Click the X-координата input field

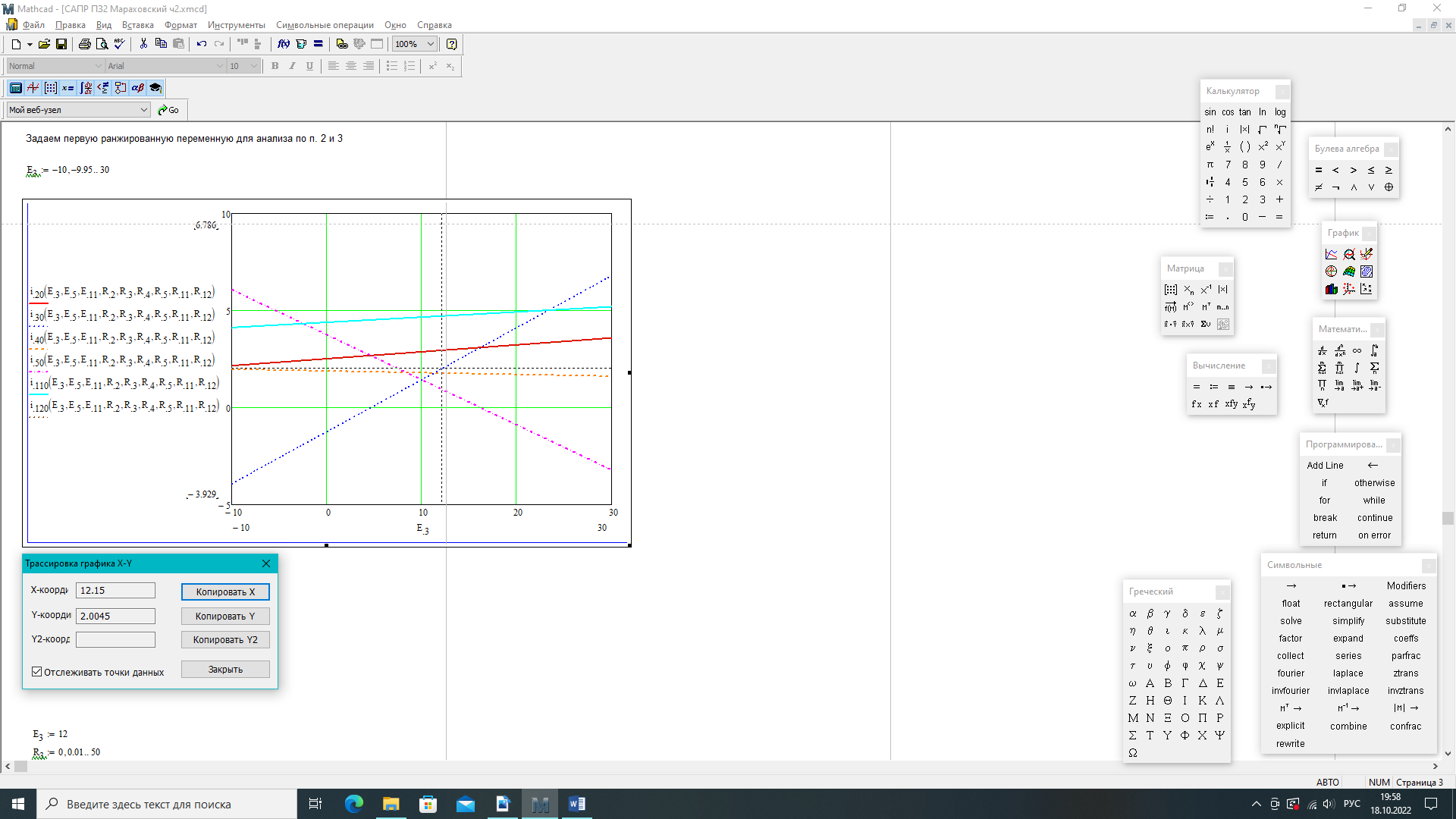115,591
